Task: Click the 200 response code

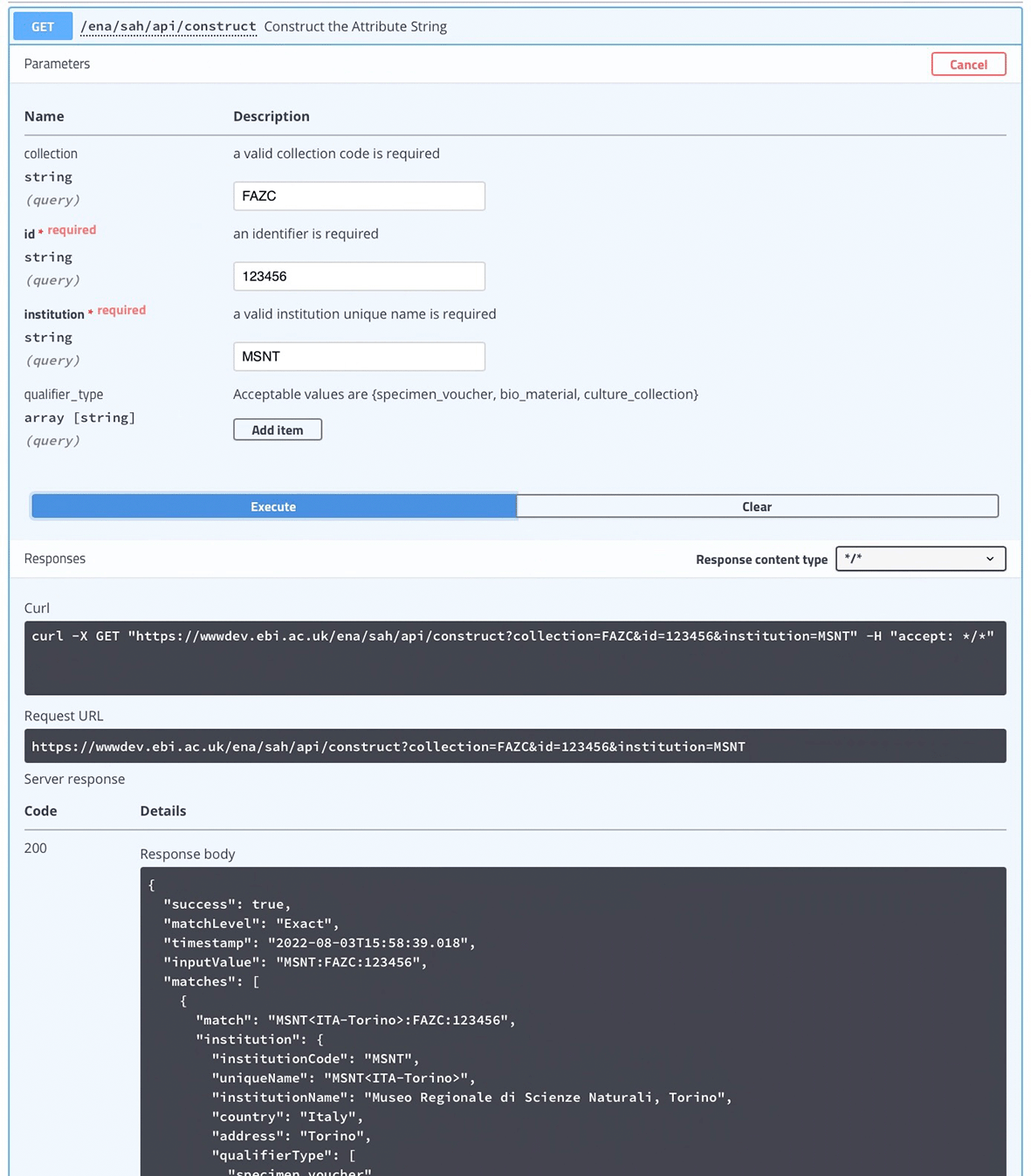Action: click(x=35, y=848)
